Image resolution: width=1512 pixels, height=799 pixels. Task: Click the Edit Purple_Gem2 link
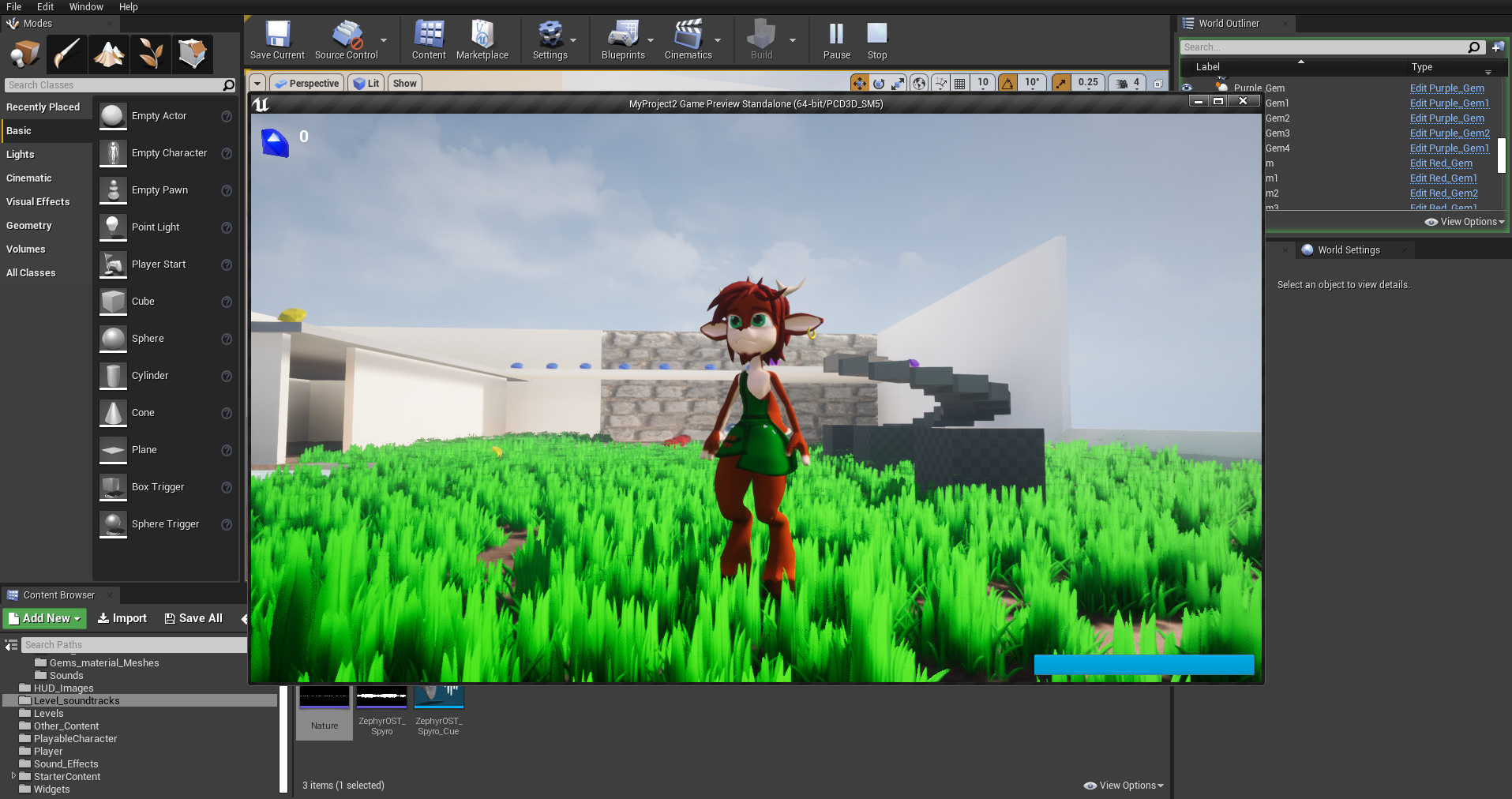tap(1449, 133)
